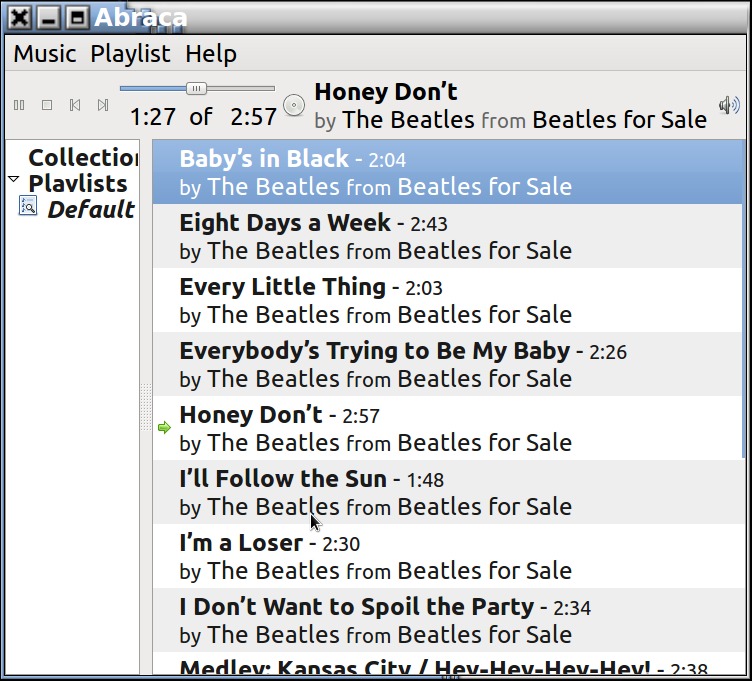Select the I'll Follow the Sun track
Screen dimensions: 752x681
(447, 492)
